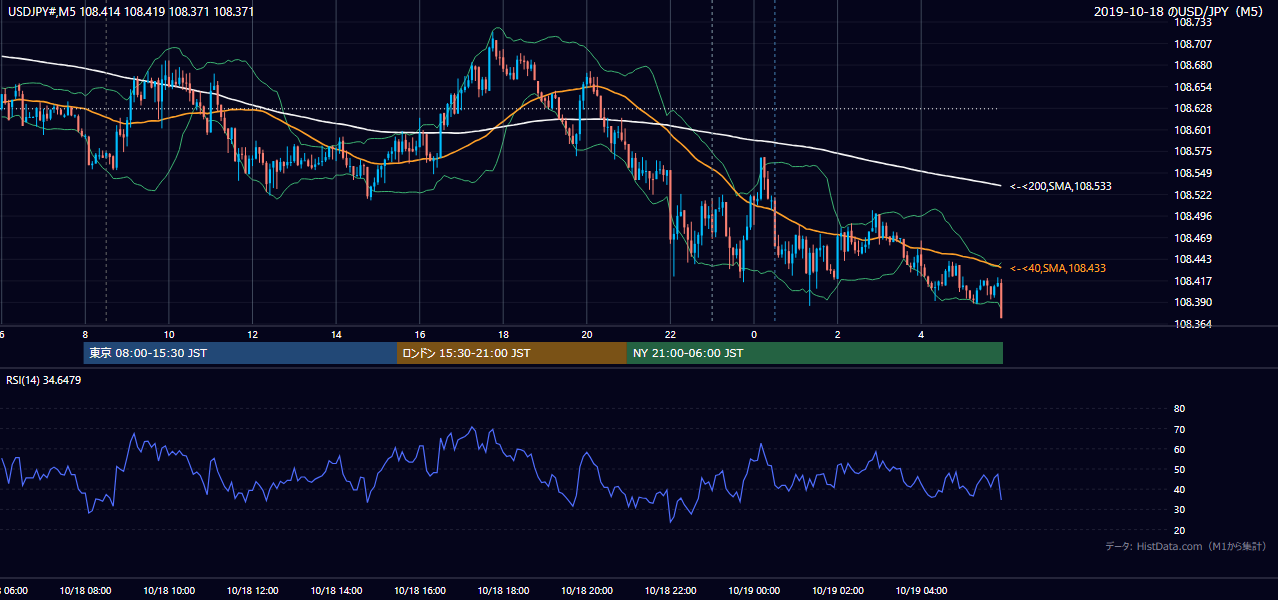This screenshot has width=1278, height=600.
Task: Click the 40,SMA,108.433 indicator label
Action: click(1057, 268)
